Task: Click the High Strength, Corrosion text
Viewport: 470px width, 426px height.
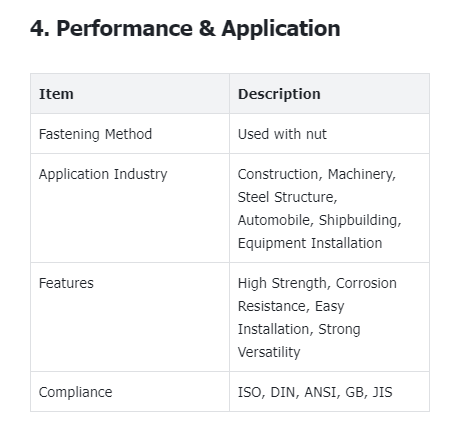Action: (317, 283)
